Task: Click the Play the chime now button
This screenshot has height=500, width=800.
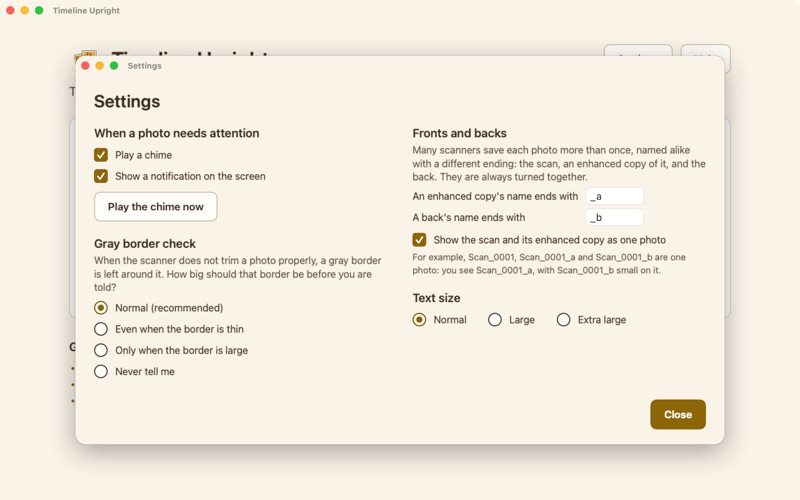Action: pyautogui.click(x=156, y=207)
